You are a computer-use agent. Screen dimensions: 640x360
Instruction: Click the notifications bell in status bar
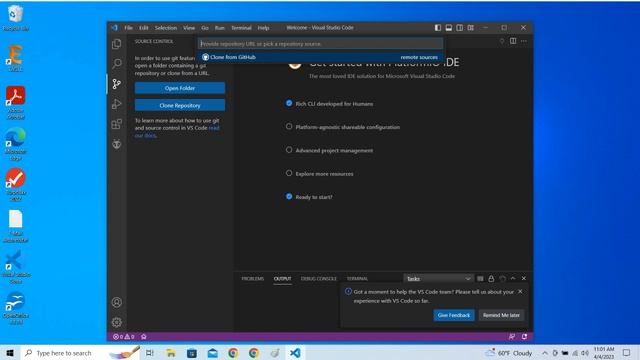(x=524, y=337)
